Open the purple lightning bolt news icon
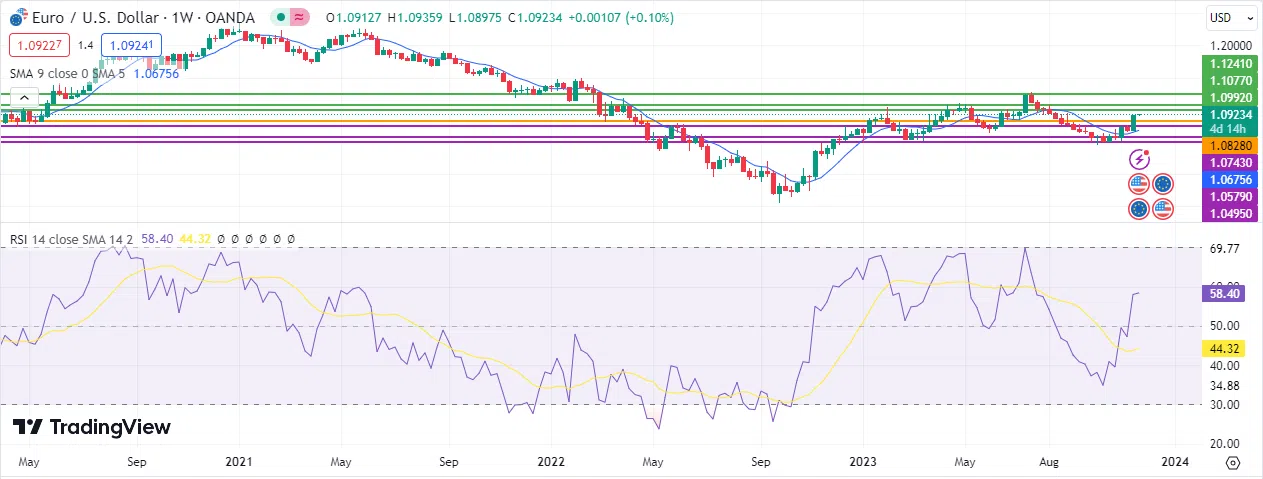Viewport: 1263px width, 479px height. pyautogui.click(x=1141, y=158)
